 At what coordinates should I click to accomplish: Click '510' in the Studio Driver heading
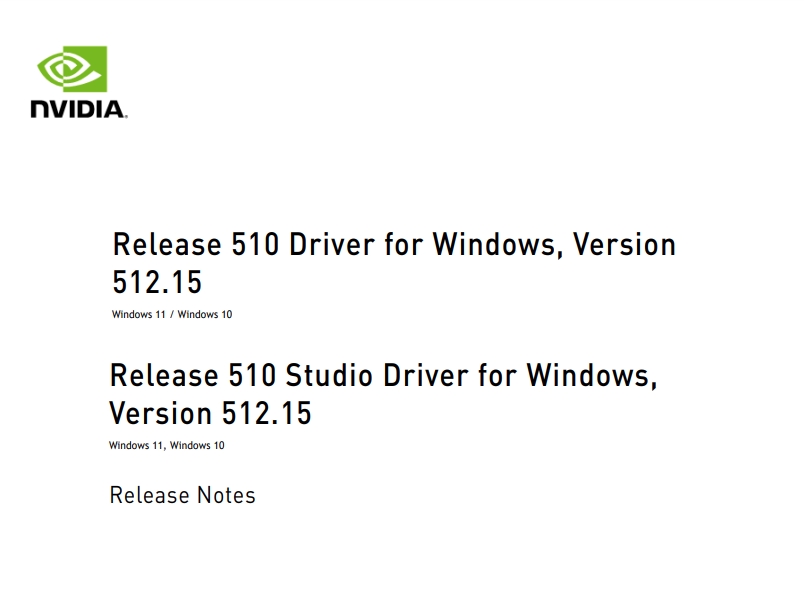252,376
